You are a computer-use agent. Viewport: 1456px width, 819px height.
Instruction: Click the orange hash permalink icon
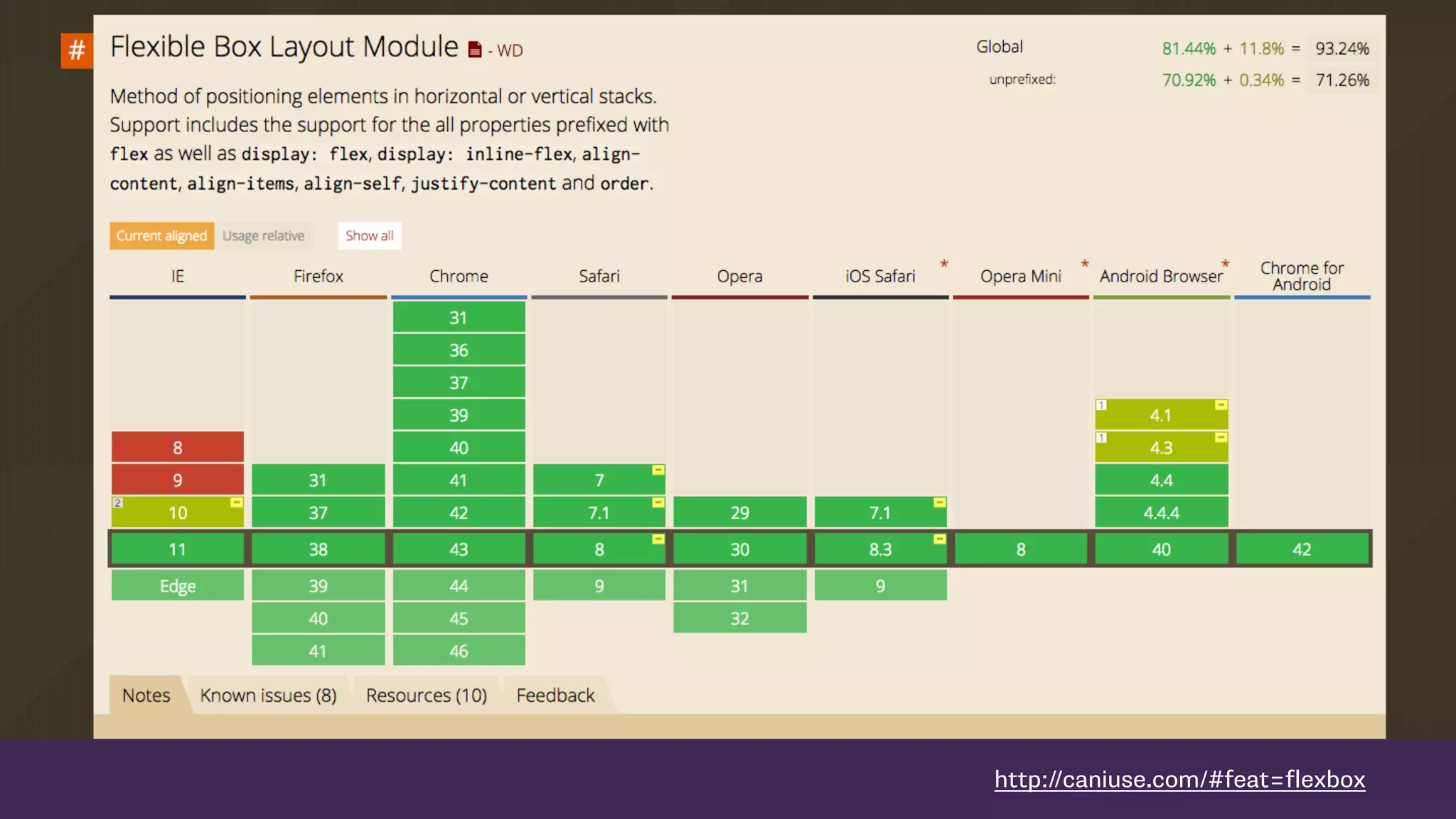[77, 50]
